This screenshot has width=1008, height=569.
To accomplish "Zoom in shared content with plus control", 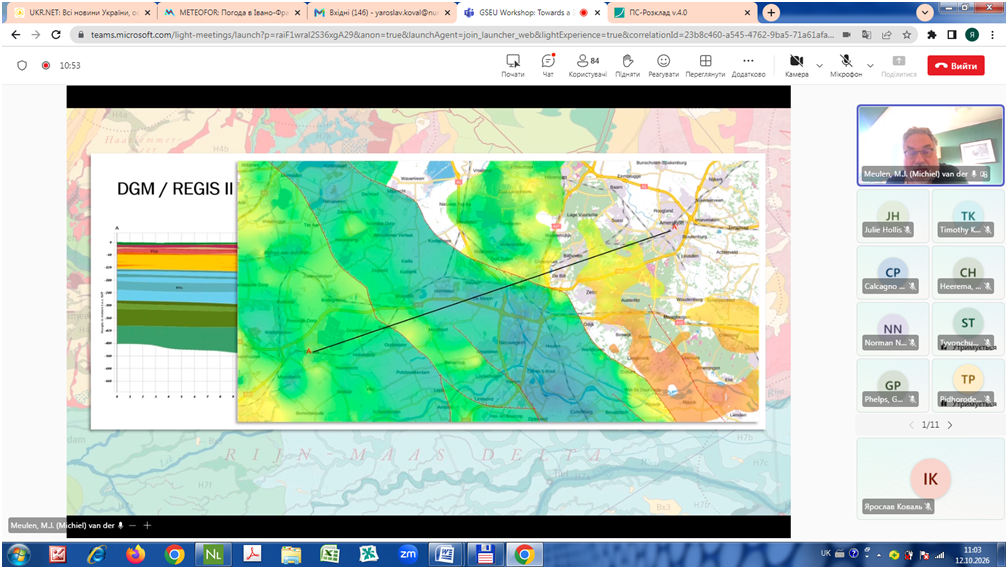I will (147, 525).
